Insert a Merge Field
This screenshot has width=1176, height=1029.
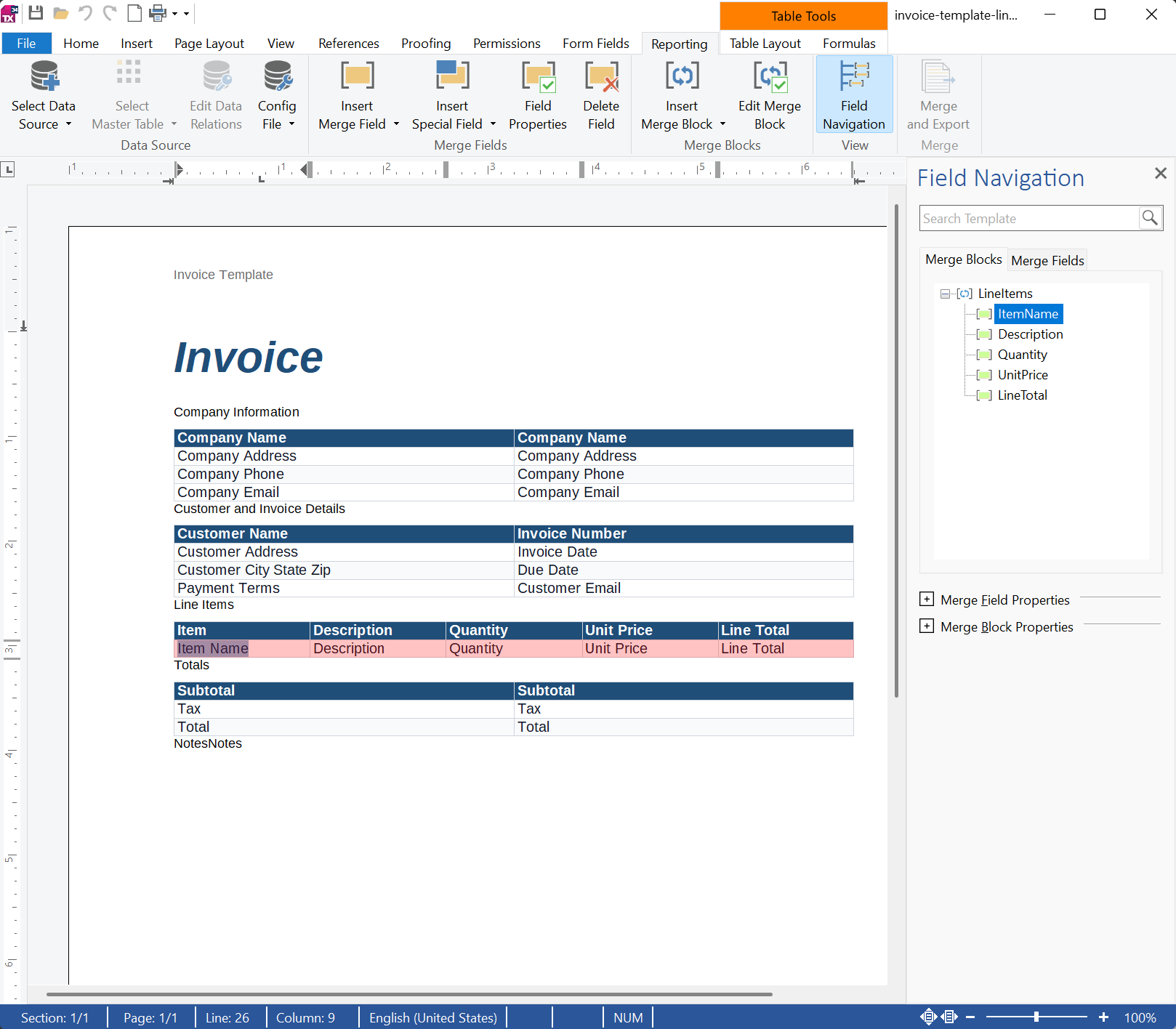[358, 94]
